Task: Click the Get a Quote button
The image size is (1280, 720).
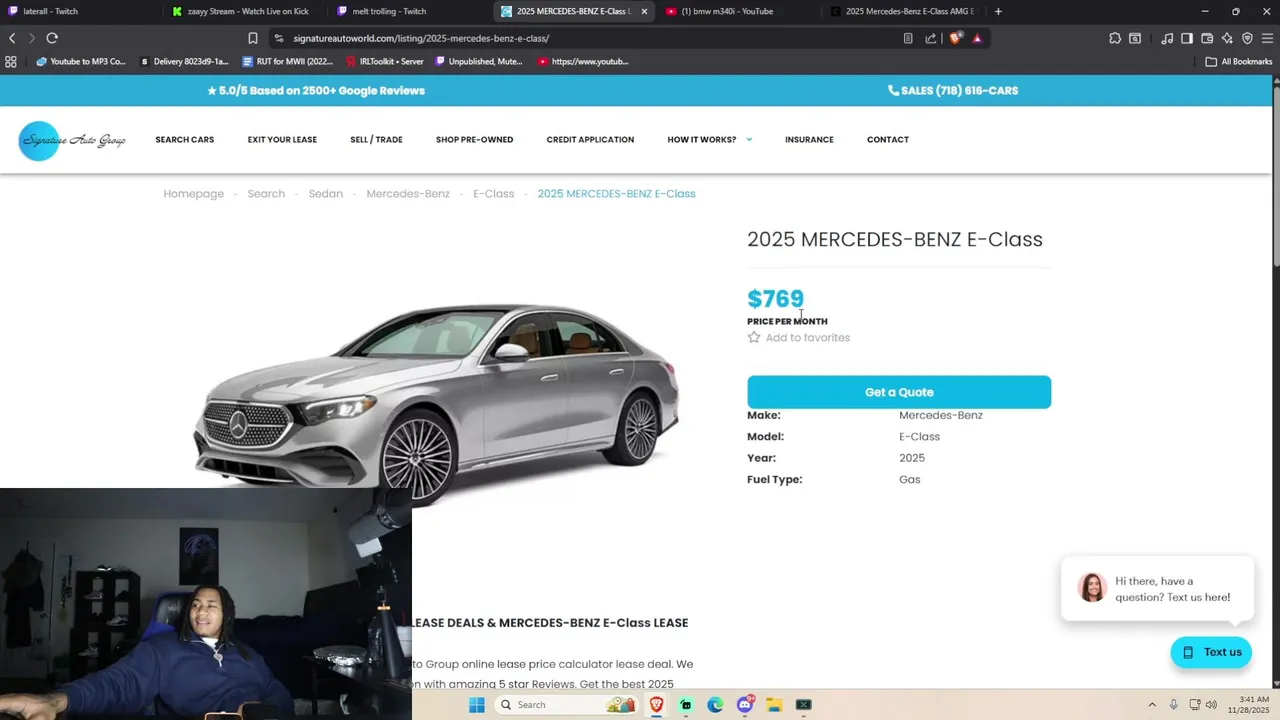Action: [899, 392]
